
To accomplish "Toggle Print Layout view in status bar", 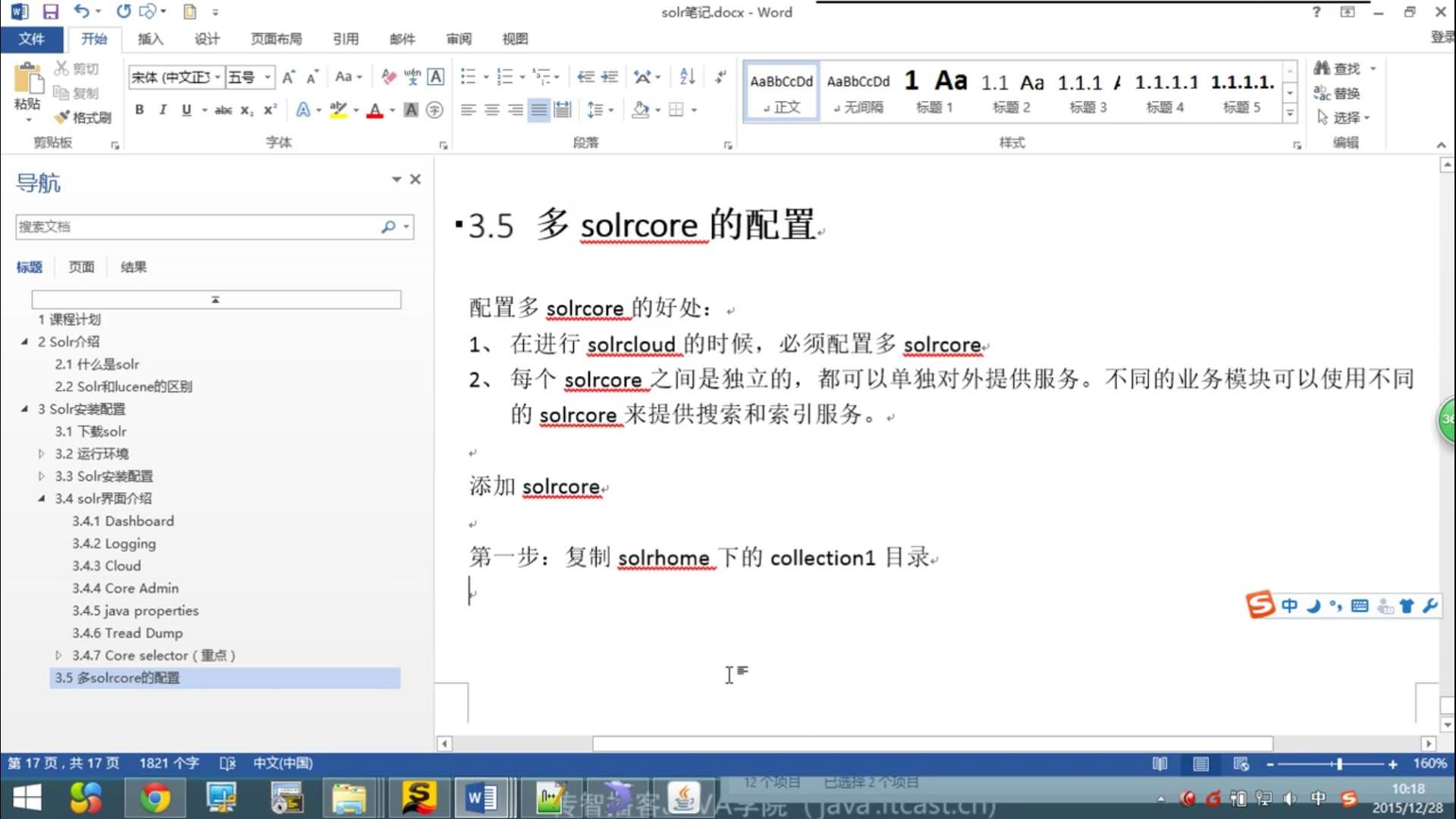I will 1201,764.
